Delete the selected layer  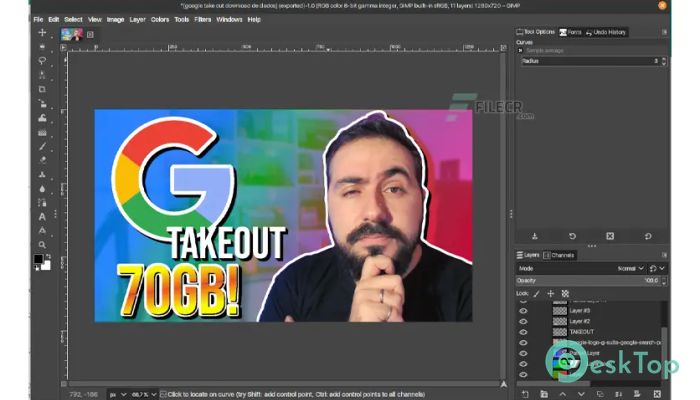click(x=657, y=394)
